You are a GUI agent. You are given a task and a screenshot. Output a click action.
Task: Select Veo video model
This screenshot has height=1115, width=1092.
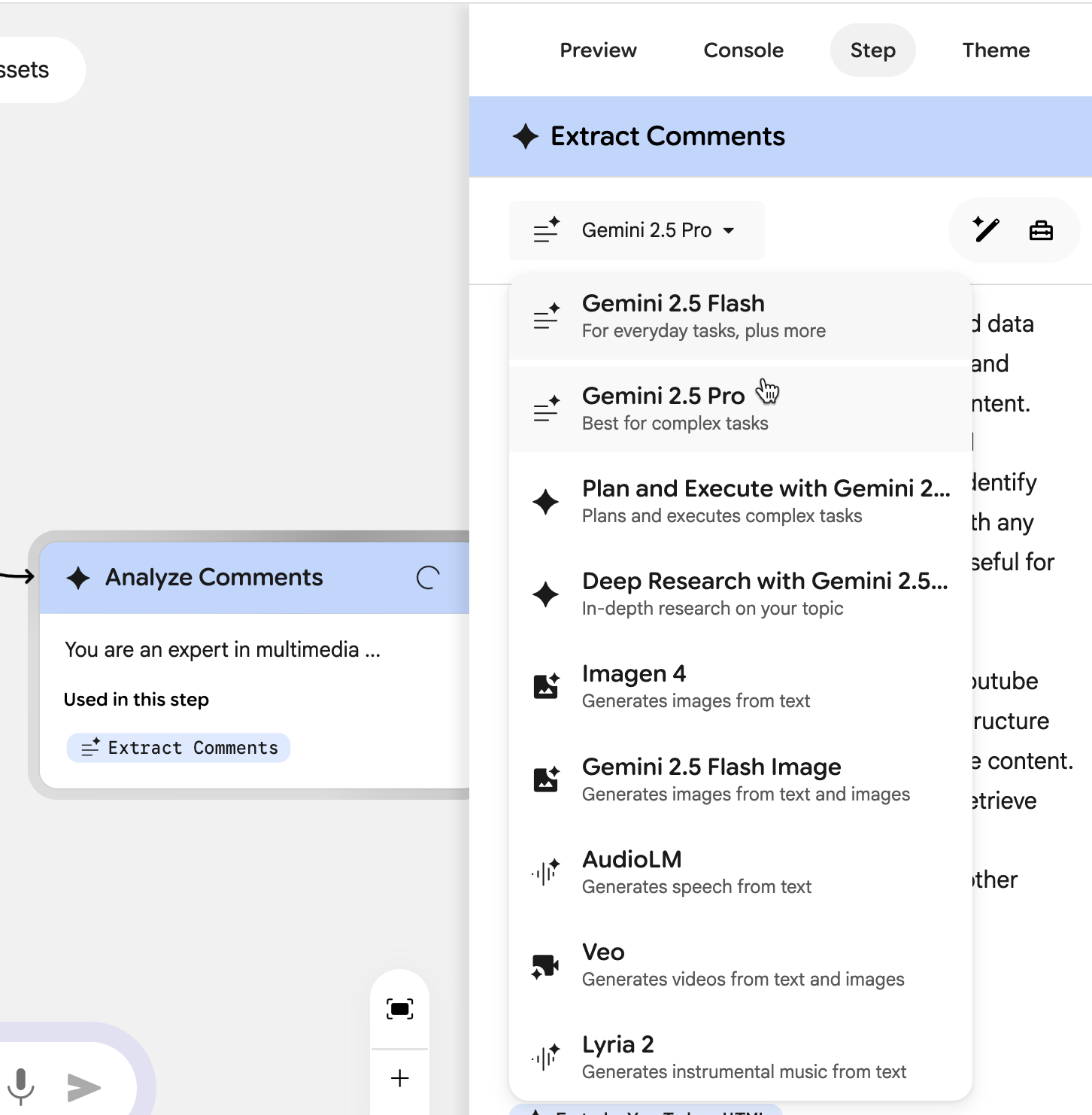(740, 965)
